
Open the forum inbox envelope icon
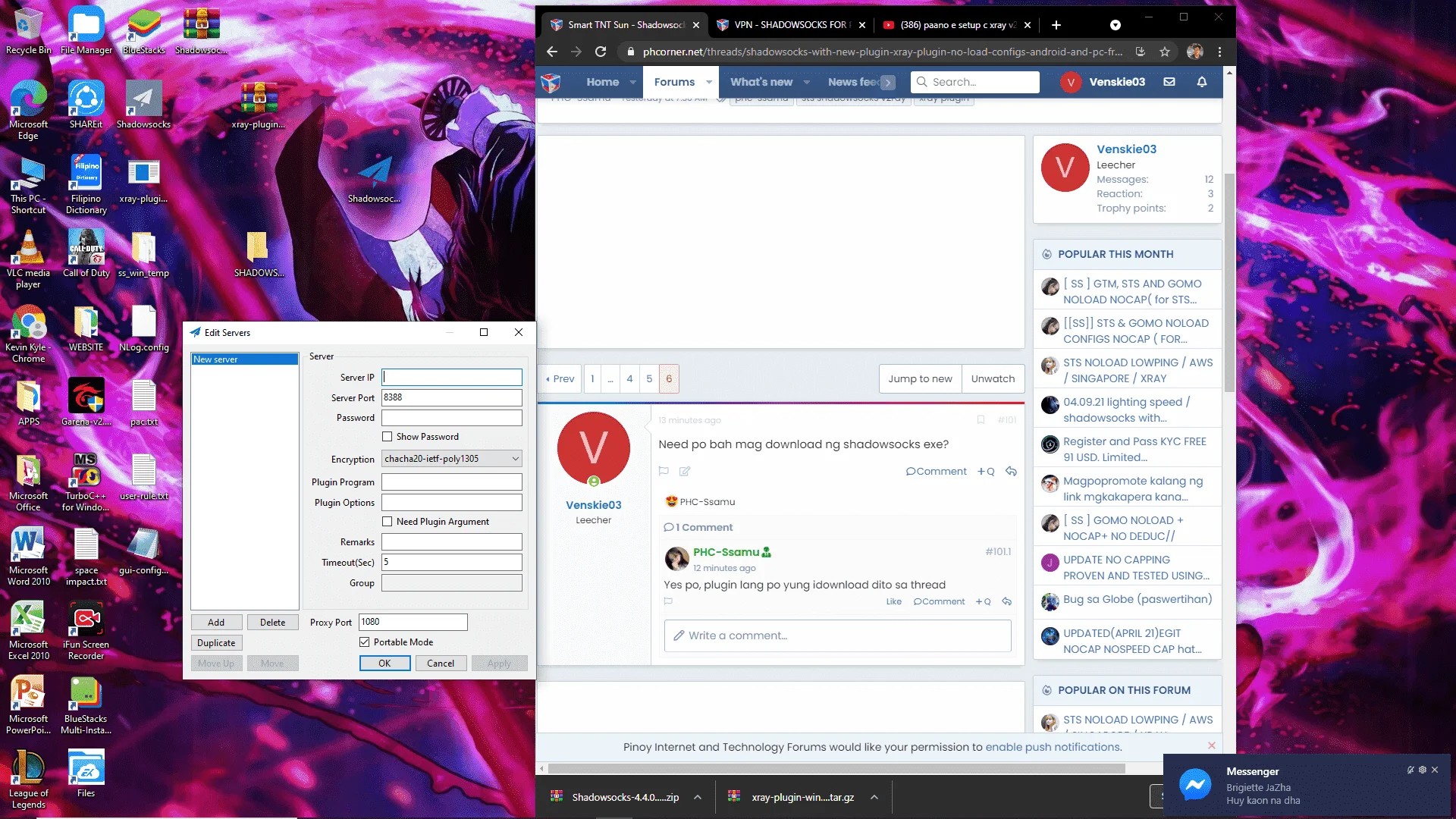1169,82
